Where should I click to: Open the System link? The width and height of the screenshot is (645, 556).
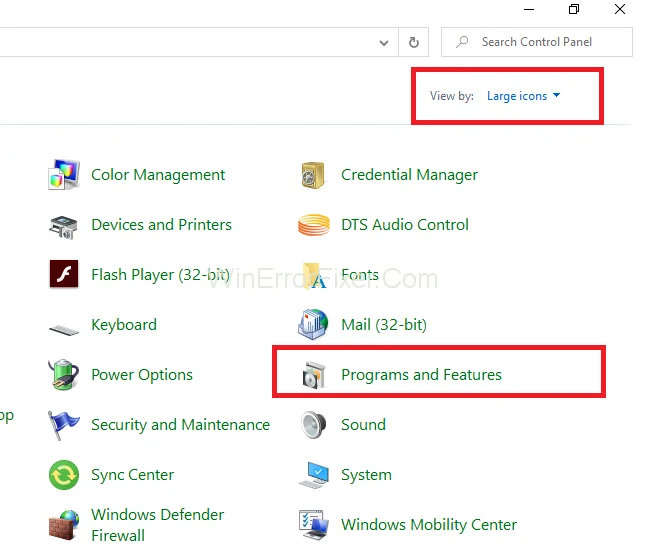366,475
